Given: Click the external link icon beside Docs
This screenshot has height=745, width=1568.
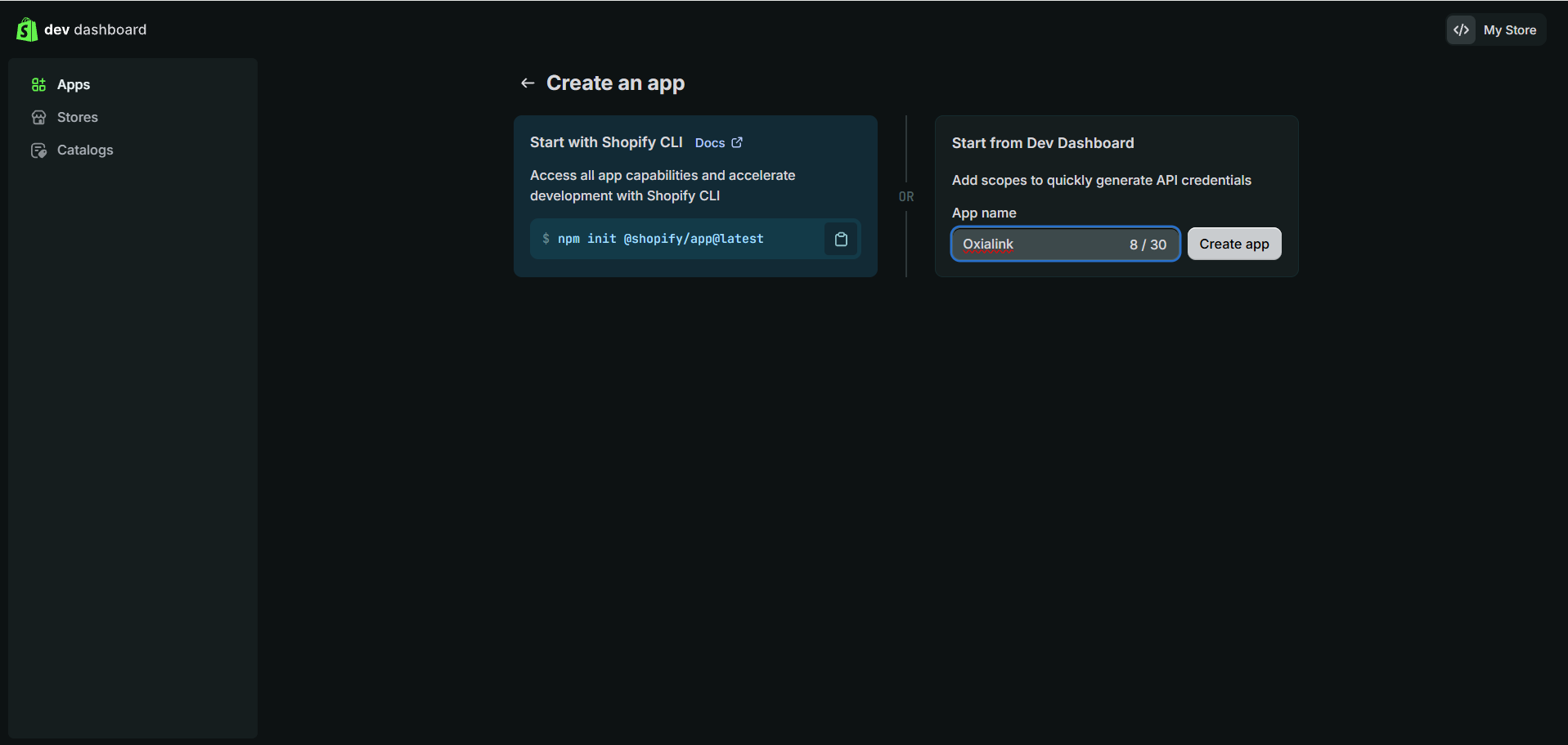Looking at the screenshot, I should coord(737,142).
